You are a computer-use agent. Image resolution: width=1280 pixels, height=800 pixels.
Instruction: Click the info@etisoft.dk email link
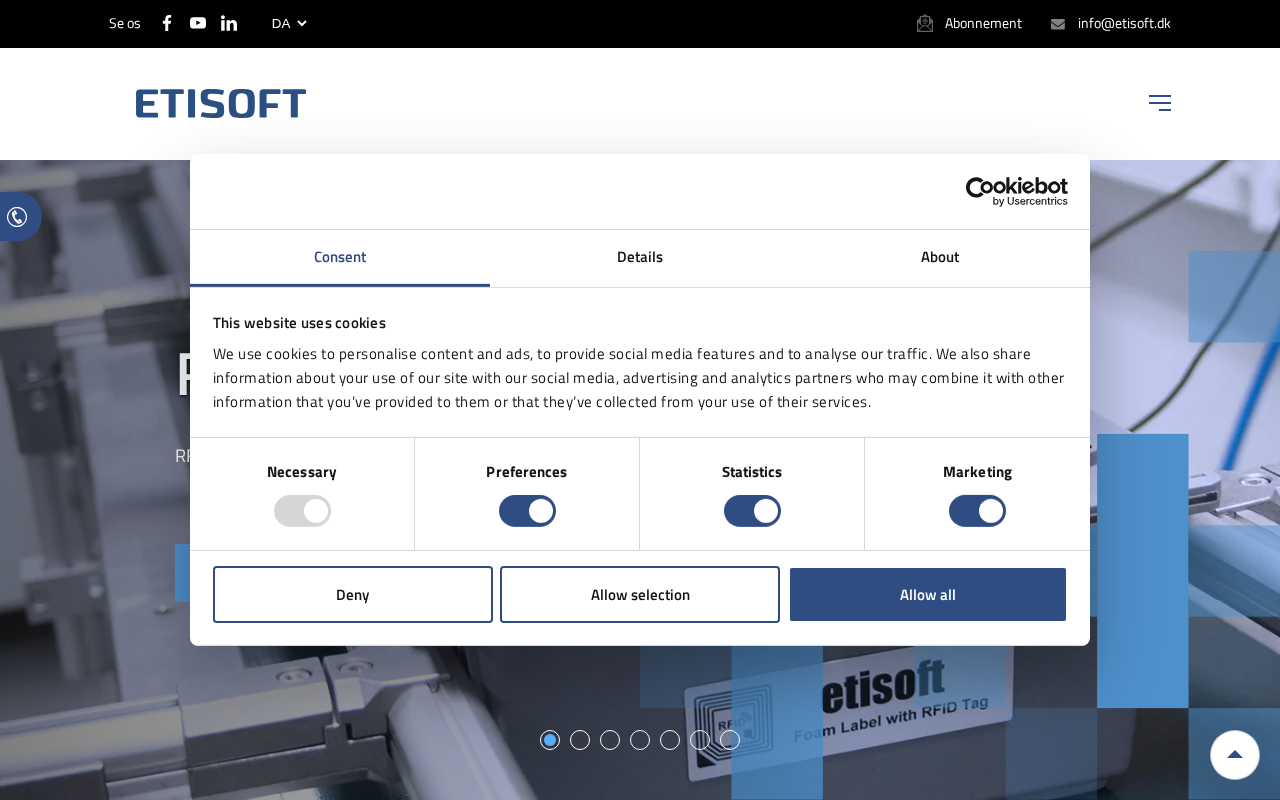[x=1124, y=23]
